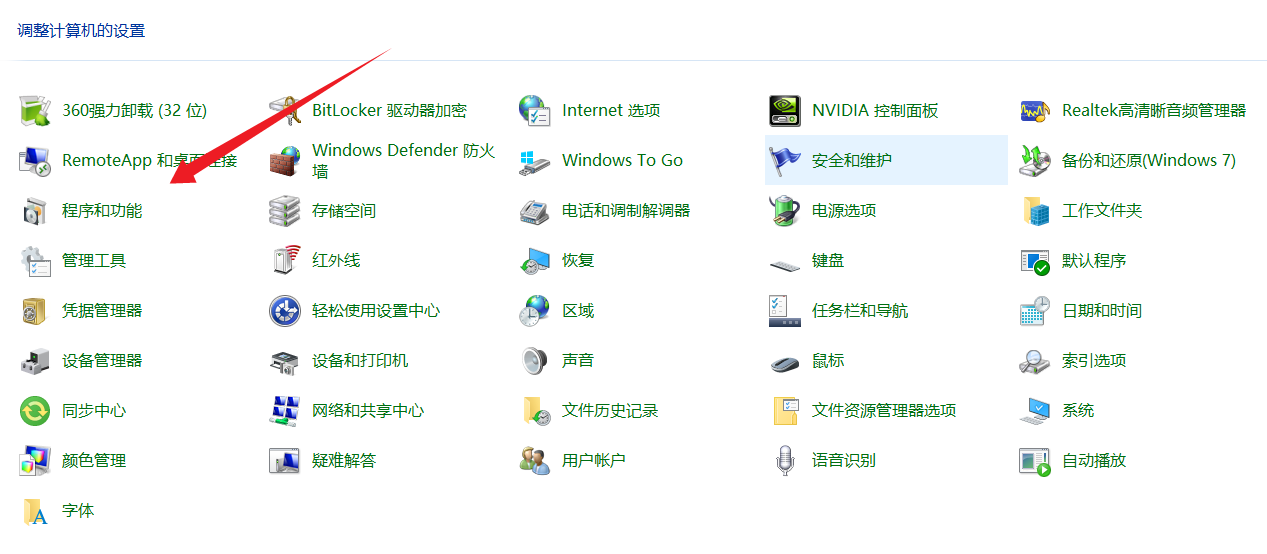Click the 管理工具 text link
This screenshot has width=1267, height=554.
pos(94,260)
